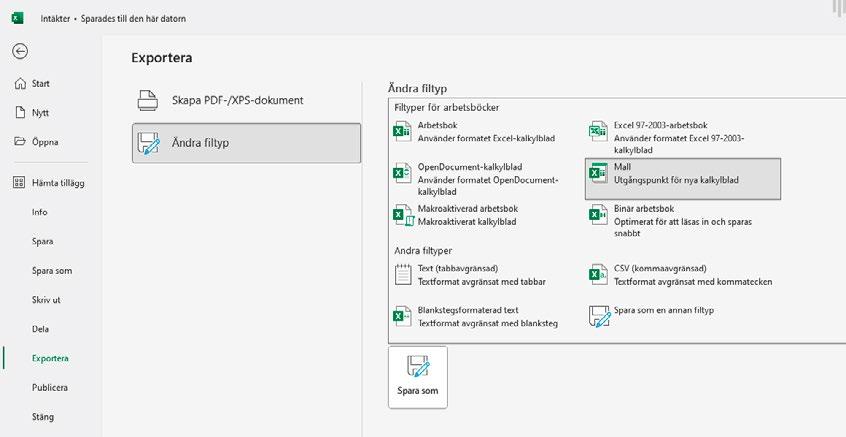This screenshot has height=437, width=846.
Task: Go back using the back arrow
Action: point(20,51)
